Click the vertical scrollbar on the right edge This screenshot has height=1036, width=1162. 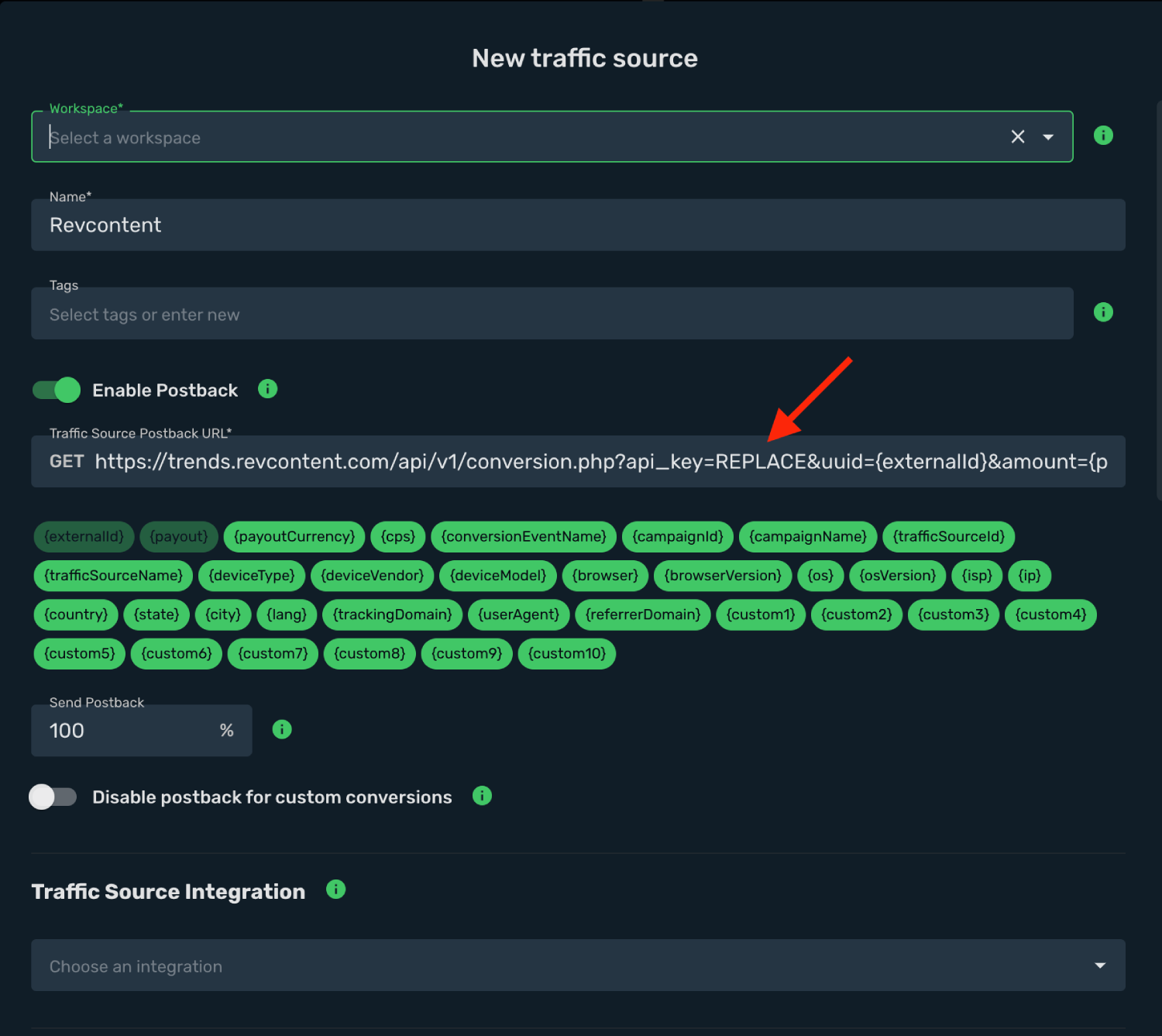1159,301
